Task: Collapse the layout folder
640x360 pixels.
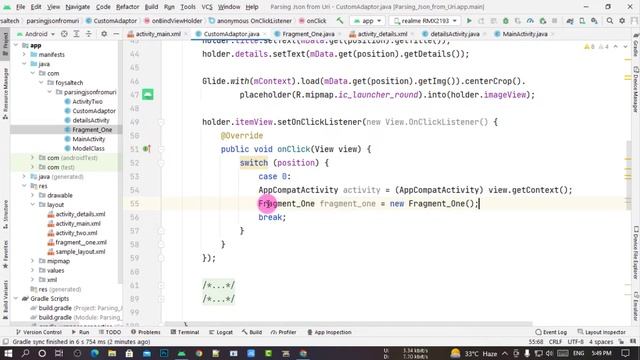Action: pos(33,205)
